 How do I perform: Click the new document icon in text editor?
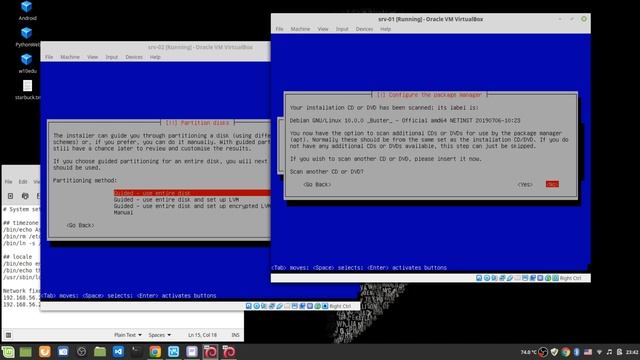tap(10, 196)
